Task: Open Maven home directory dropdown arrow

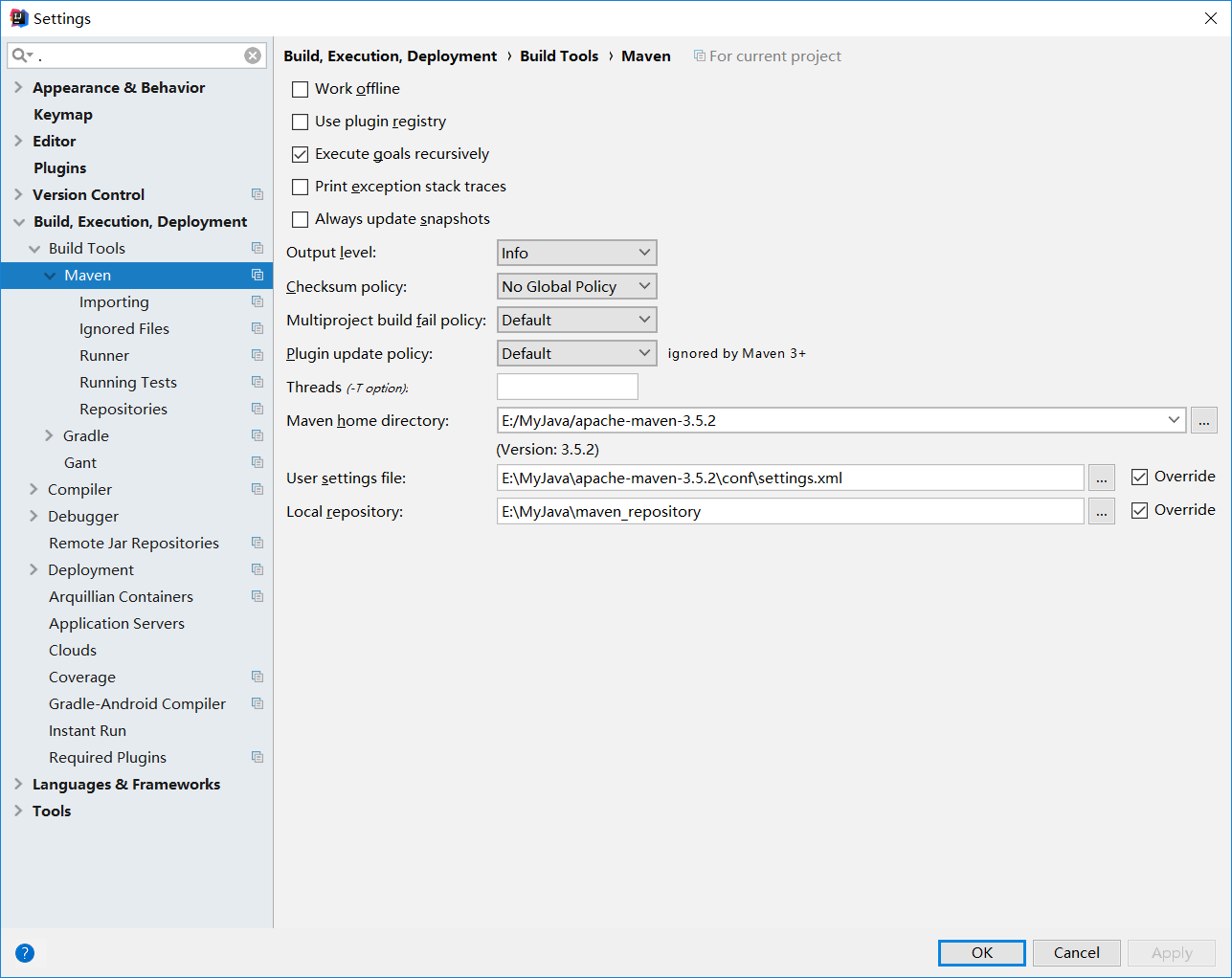Action: coord(1174,420)
